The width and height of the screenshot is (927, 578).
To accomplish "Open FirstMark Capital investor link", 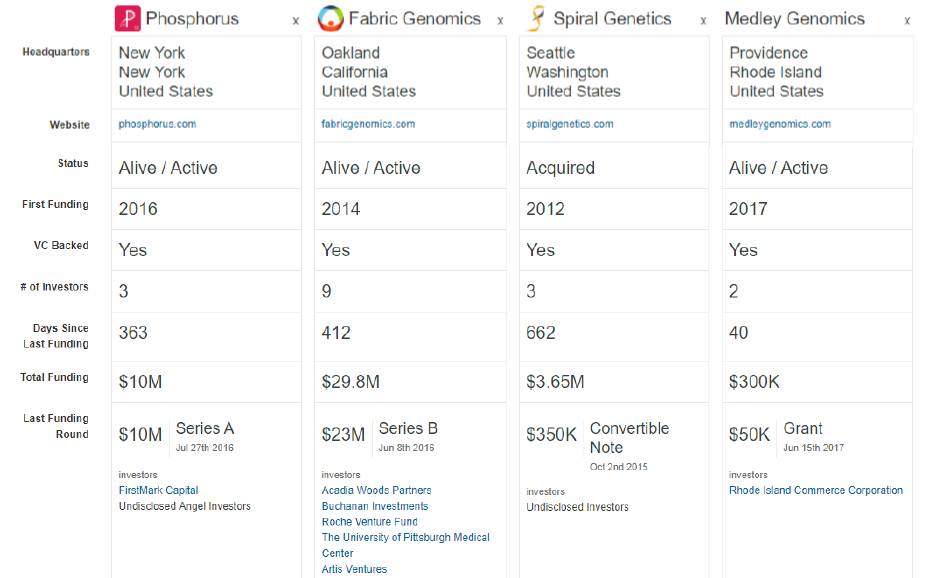I will coord(158,490).
